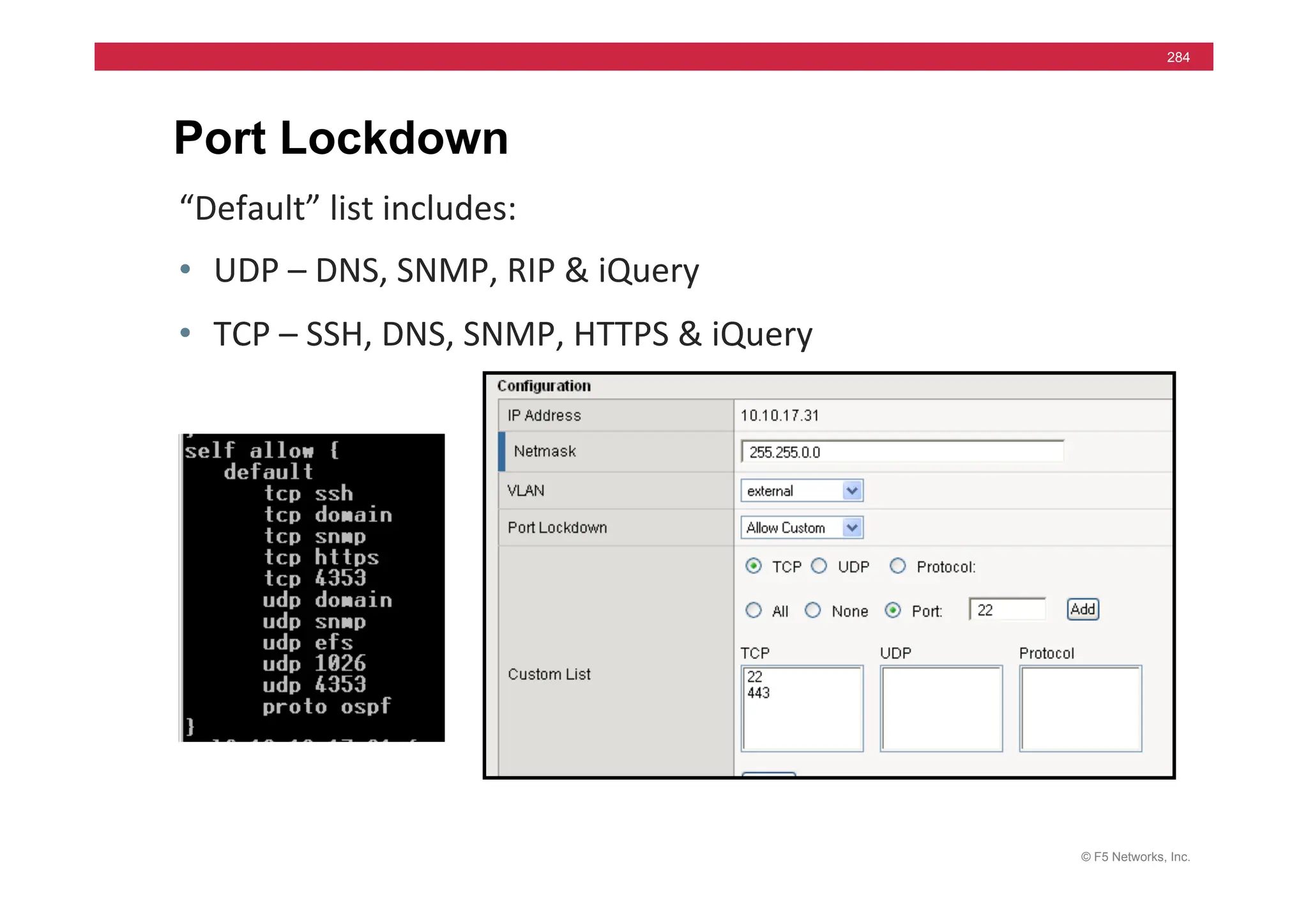This screenshot has height=924, width=1308.
Task: Click the Netmask row label
Action: (545, 451)
